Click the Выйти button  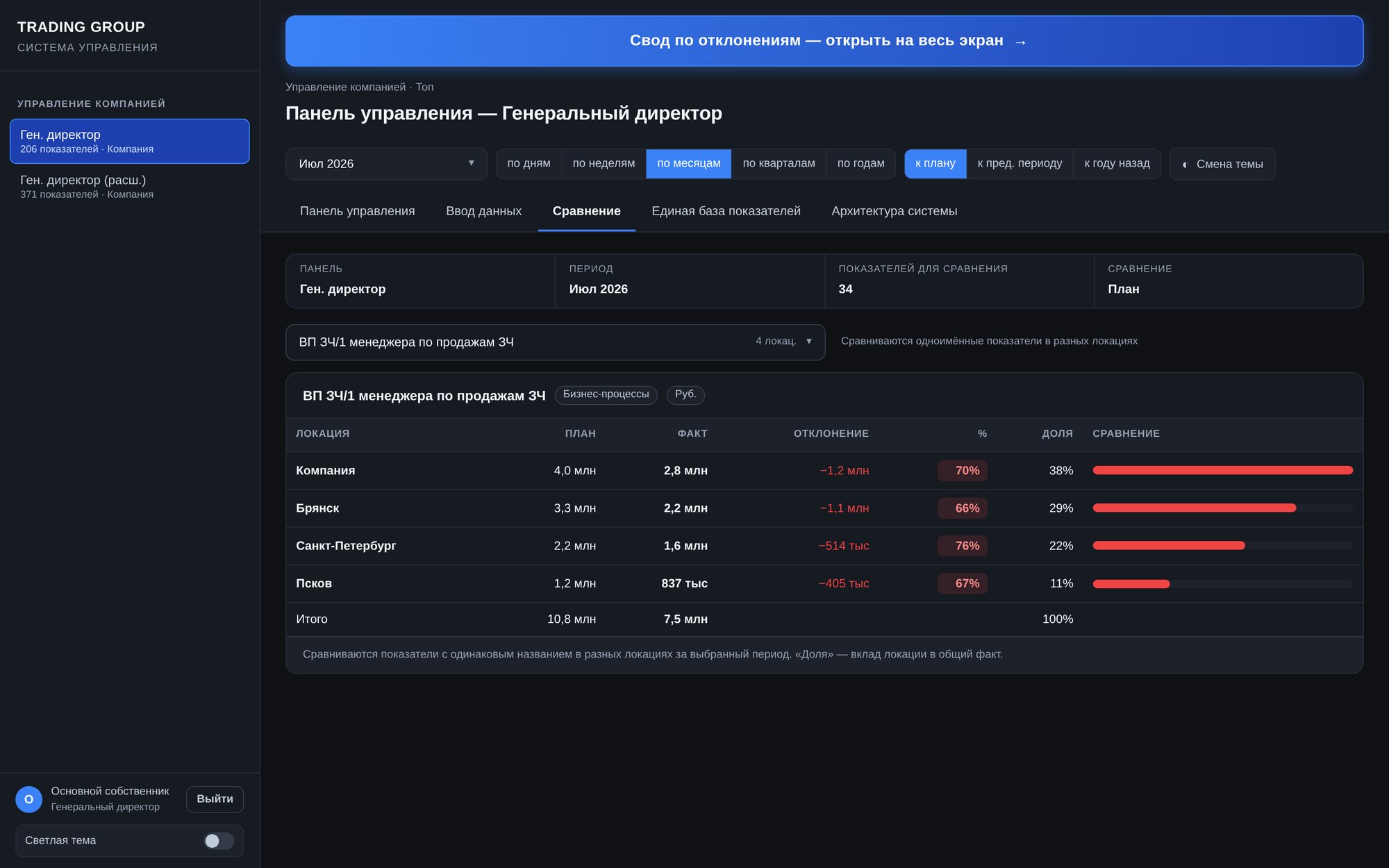pos(215,799)
